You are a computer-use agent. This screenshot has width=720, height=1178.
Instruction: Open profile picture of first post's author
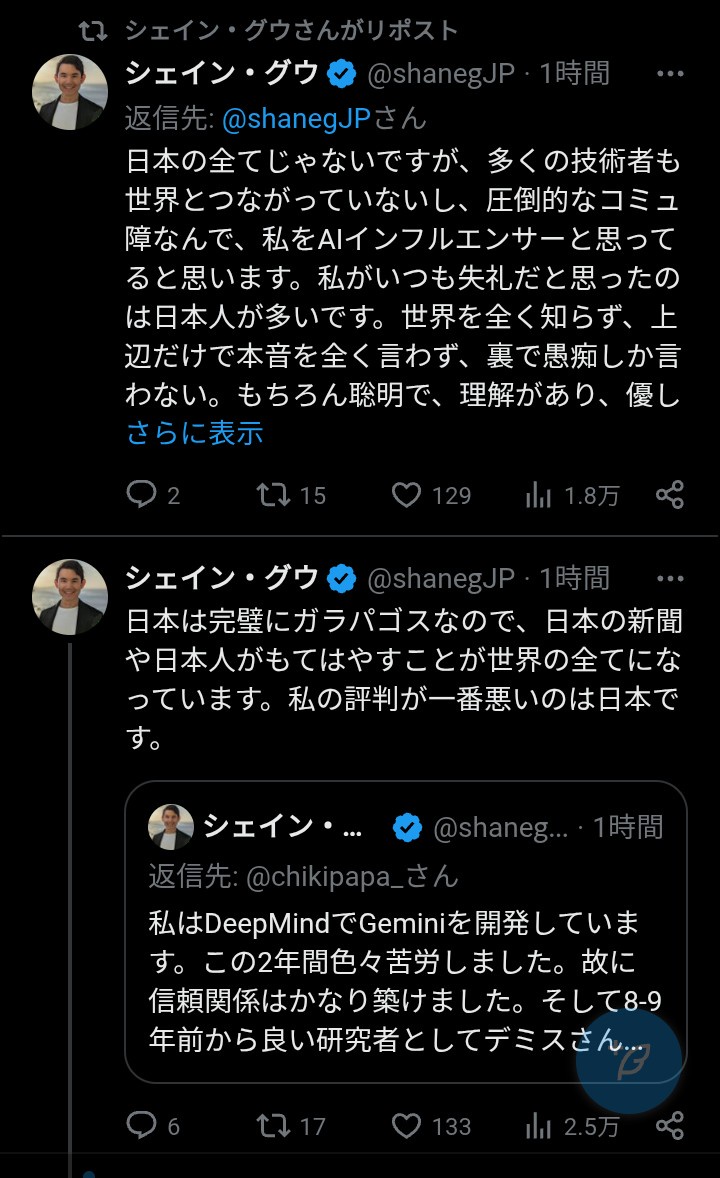pyautogui.click(x=69, y=92)
